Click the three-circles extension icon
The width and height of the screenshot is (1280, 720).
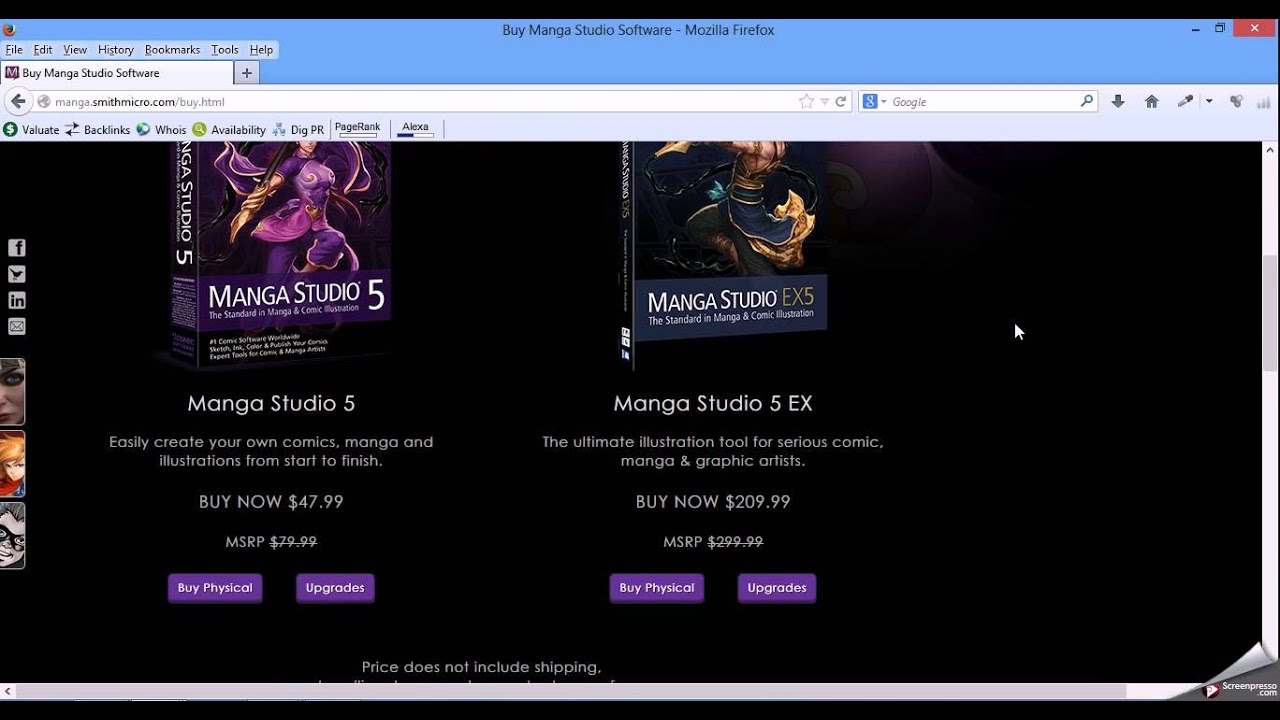[x=1236, y=101]
